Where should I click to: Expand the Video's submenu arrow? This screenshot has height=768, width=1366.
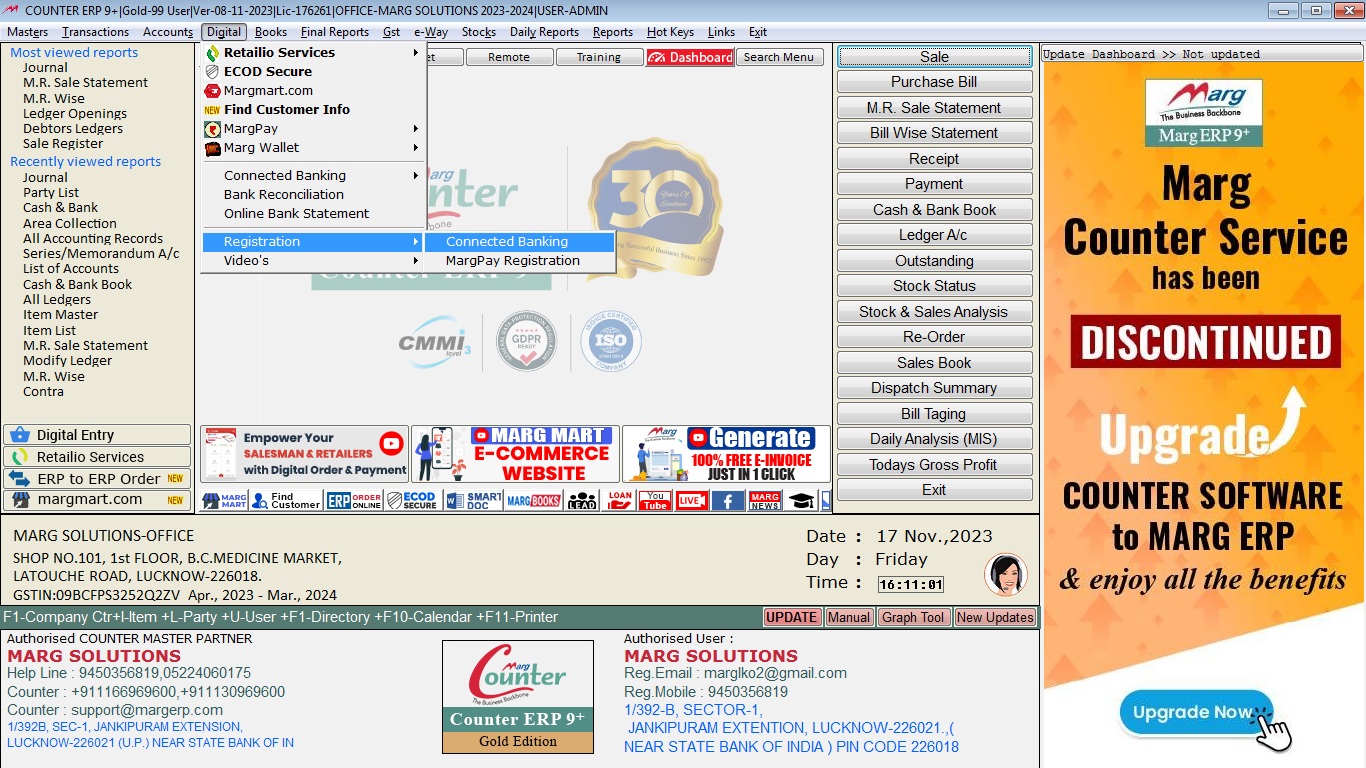click(416, 260)
